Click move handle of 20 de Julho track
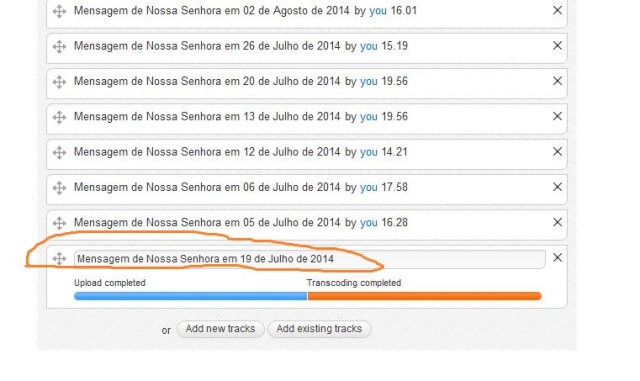This screenshot has width=640, height=381. pos(59,82)
